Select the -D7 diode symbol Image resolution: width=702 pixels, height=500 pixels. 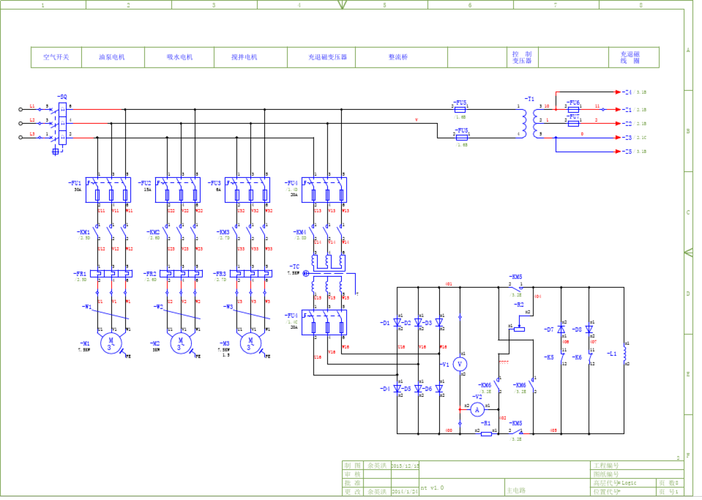click(x=561, y=329)
